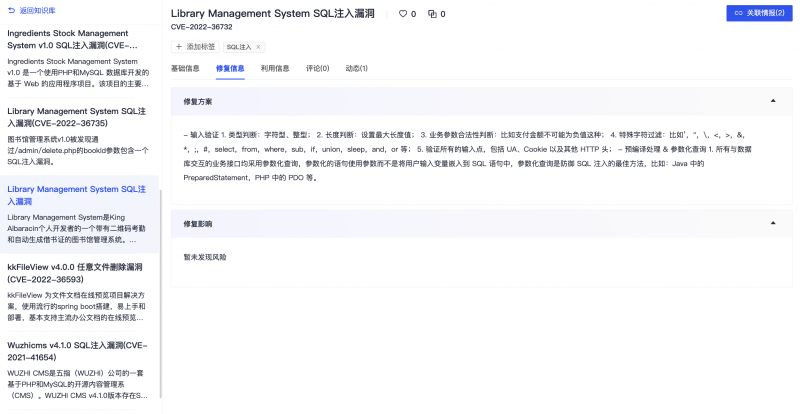Click link icon in 关联情报 button

pyautogui.click(x=738, y=13)
